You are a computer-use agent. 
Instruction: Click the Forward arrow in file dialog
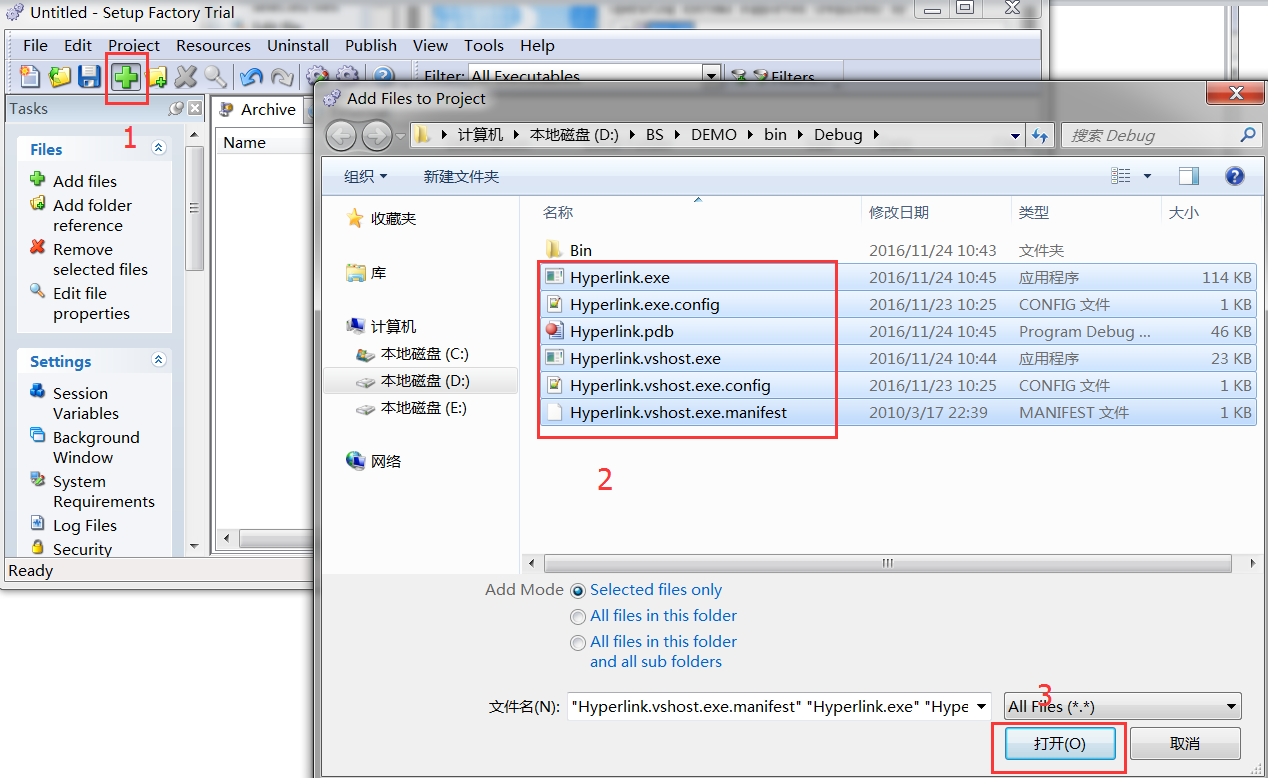(376, 136)
